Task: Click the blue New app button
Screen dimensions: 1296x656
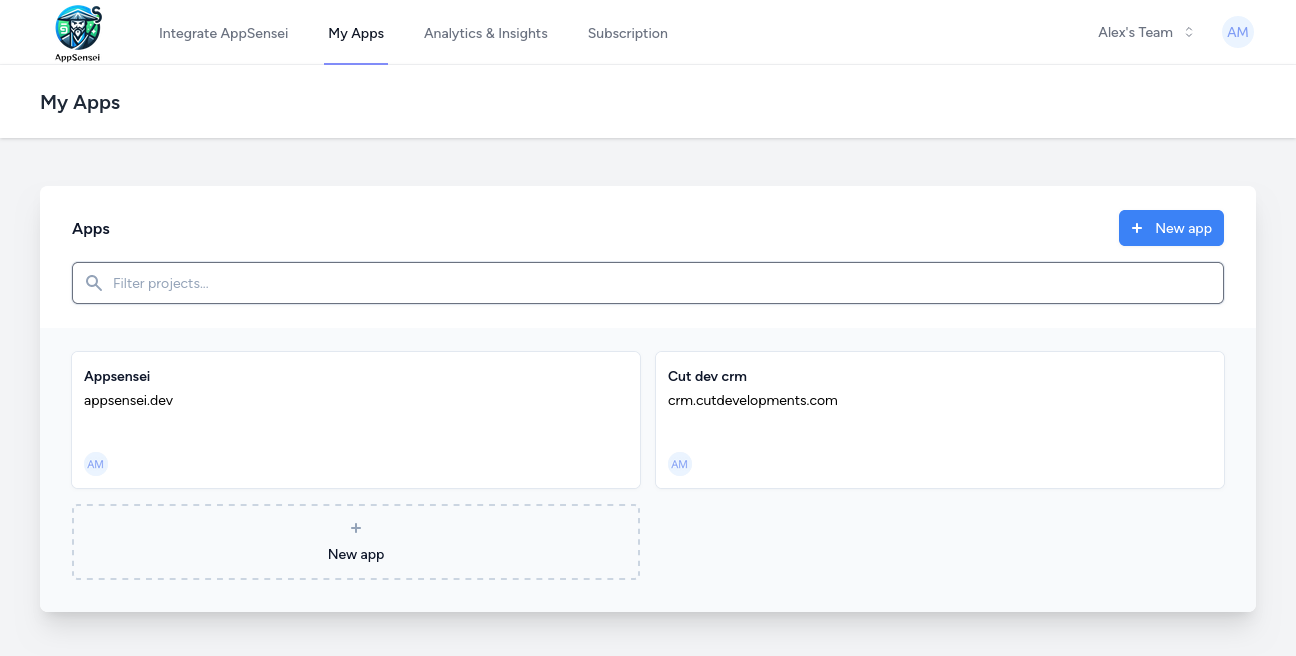Action: [x=1171, y=228]
